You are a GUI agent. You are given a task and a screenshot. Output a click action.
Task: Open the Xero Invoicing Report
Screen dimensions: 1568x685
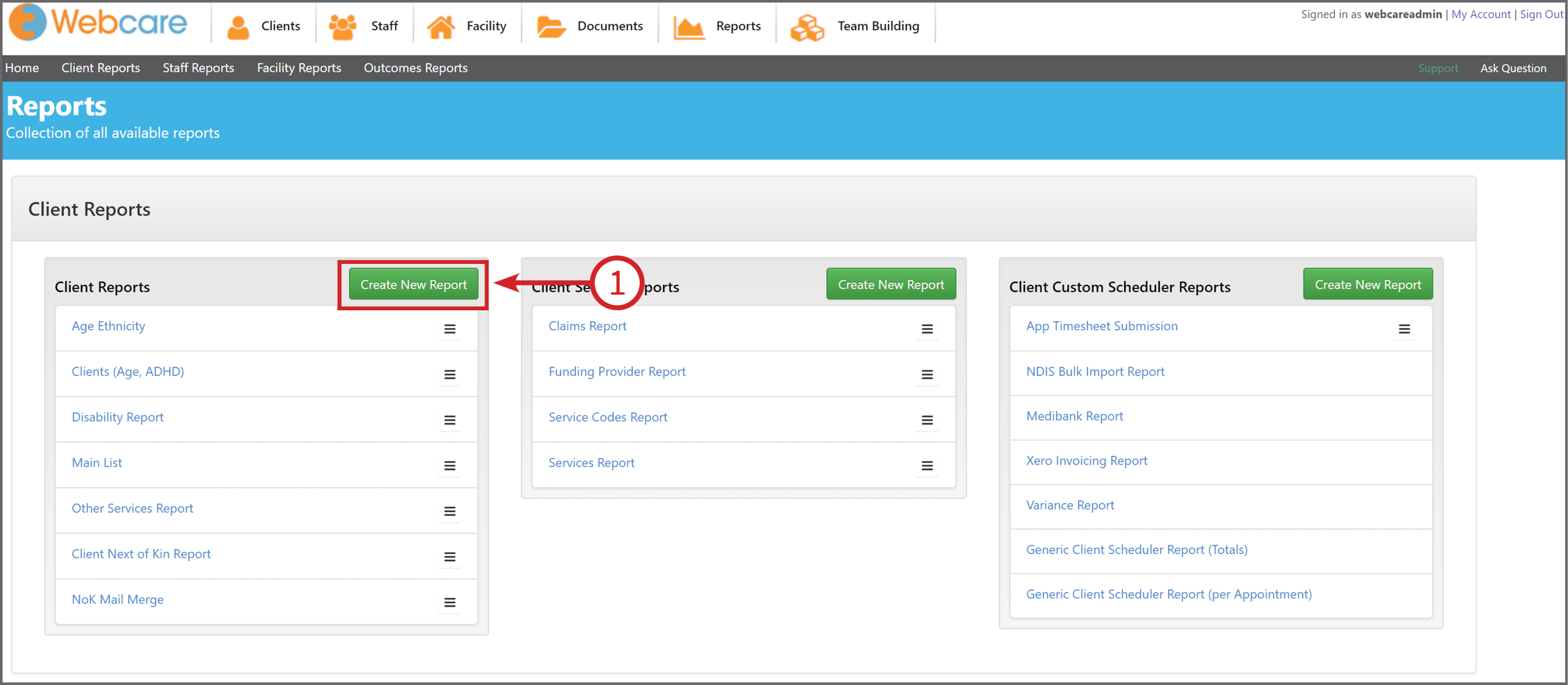(1086, 461)
